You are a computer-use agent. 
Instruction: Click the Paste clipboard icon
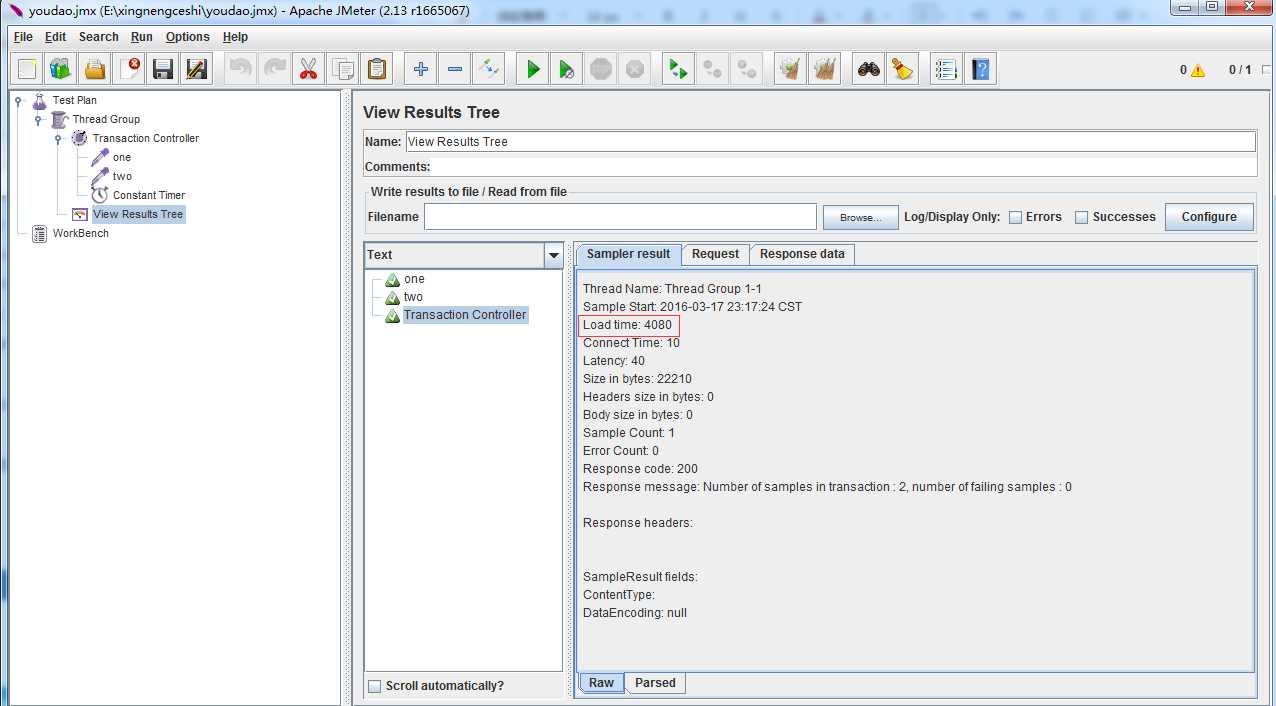[x=376, y=69]
